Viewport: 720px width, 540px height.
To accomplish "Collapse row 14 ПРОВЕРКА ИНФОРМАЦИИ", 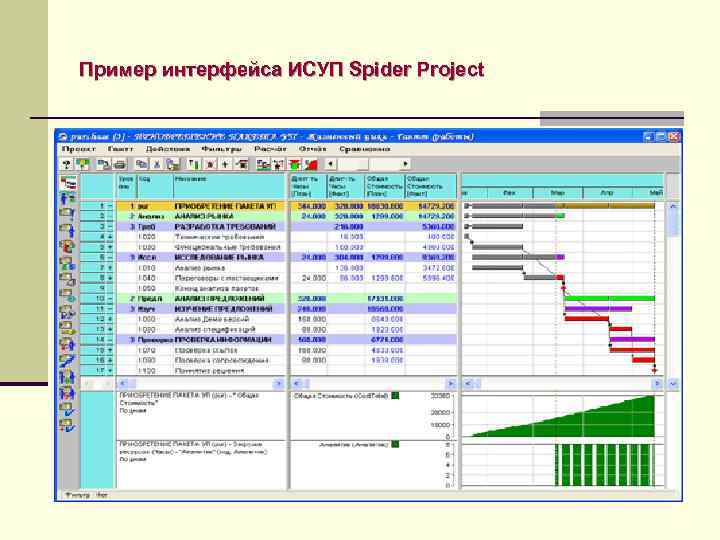I will click(x=110, y=340).
